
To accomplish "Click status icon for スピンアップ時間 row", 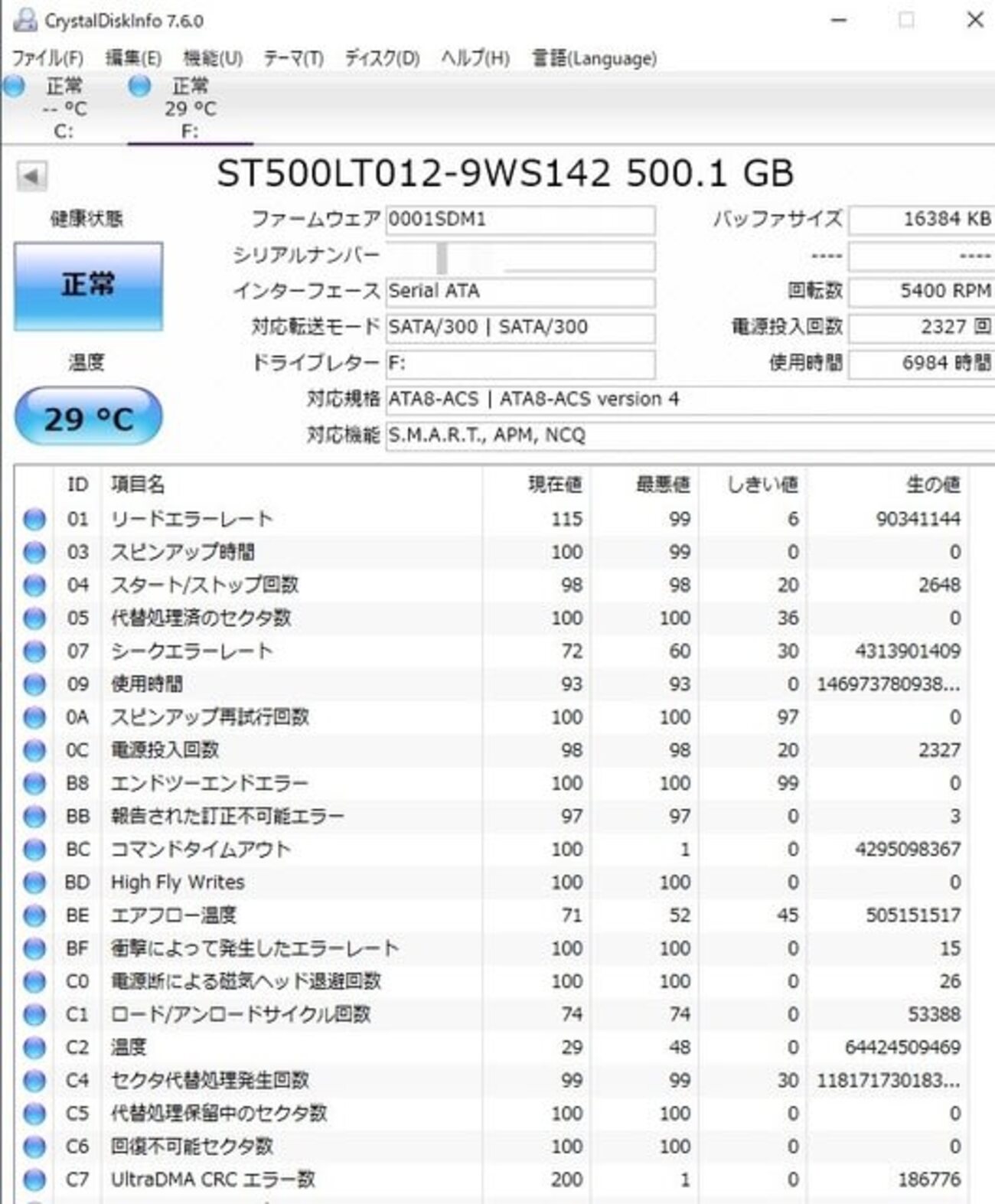I will point(34,552).
